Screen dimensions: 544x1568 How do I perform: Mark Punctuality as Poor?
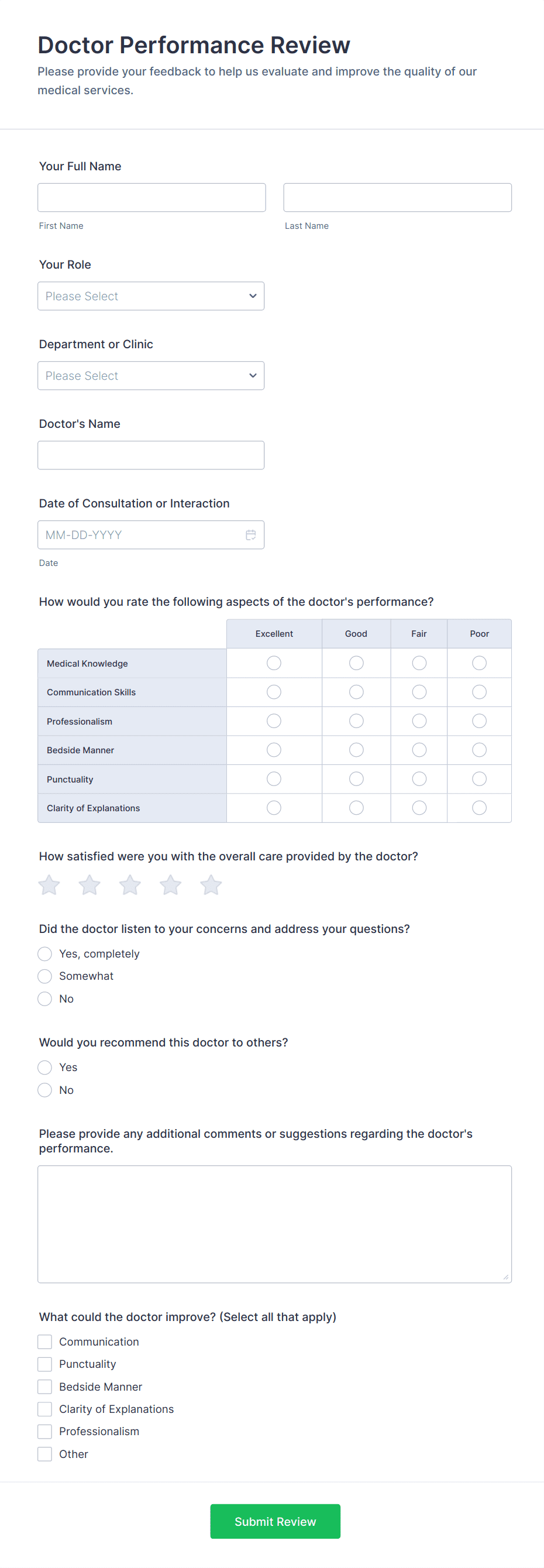(479, 778)
